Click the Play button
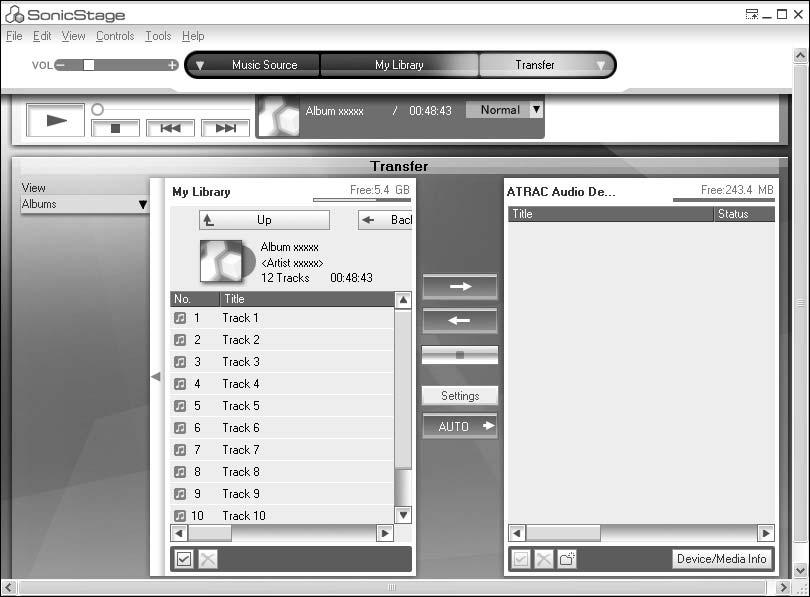 pos(55,120)
